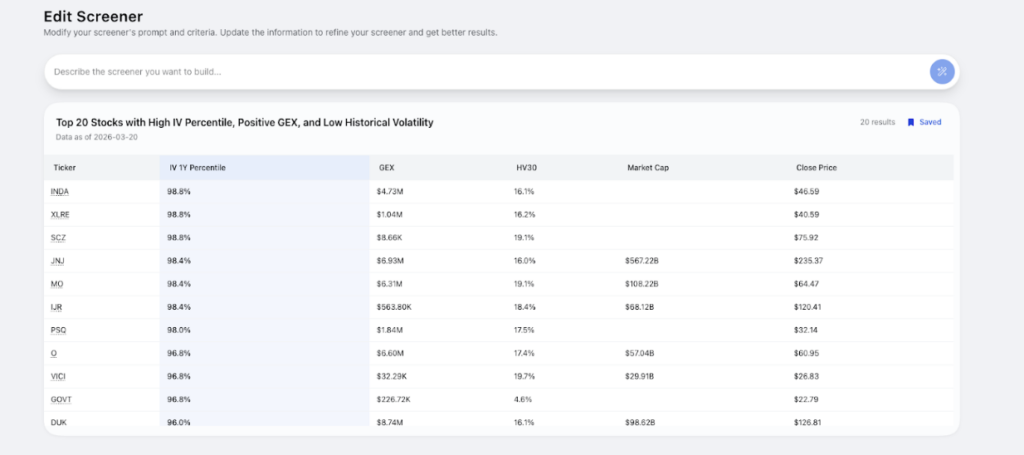
Task: Click MO GEX value $6.31M
Action: point(390,284)
